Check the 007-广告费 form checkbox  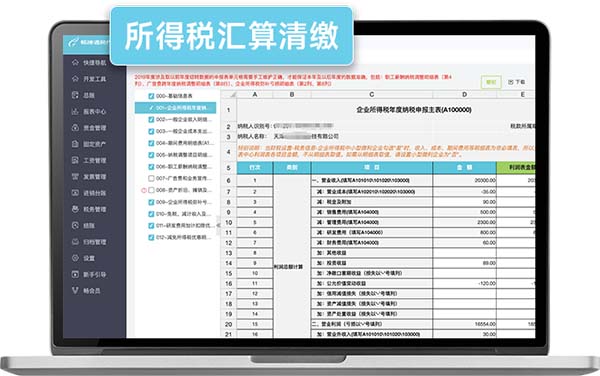point(151,178)
